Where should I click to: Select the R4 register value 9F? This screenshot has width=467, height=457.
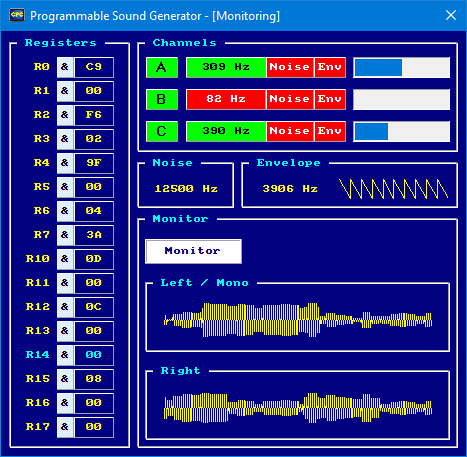coord(94,163)
